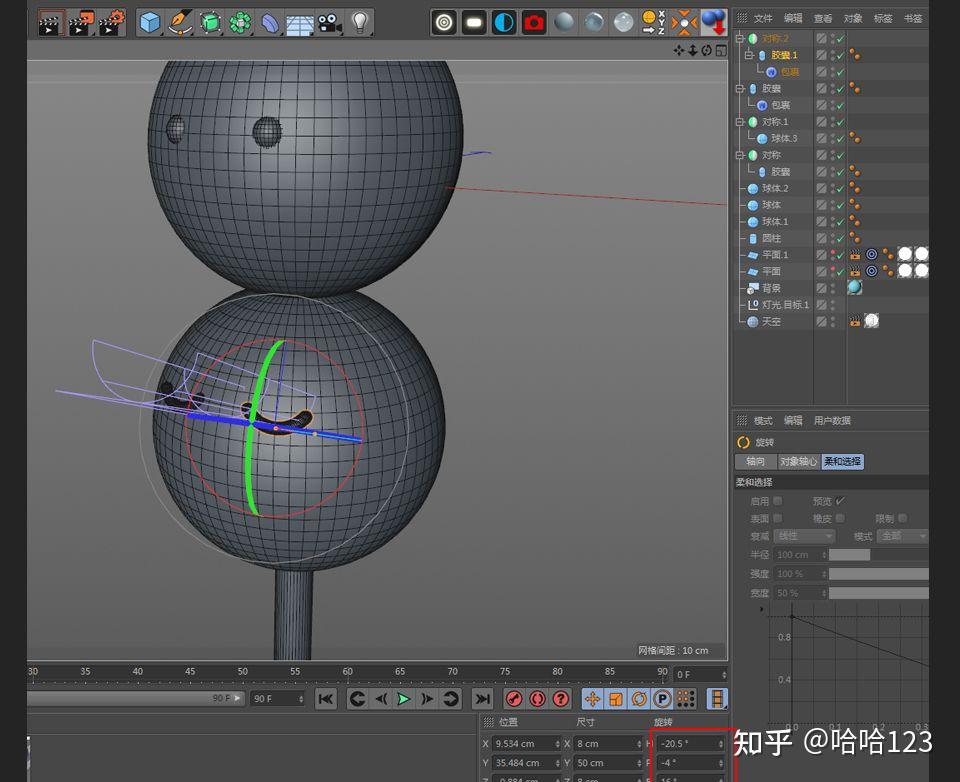Click the Light bulb icon
The height and width of the screenshot is (782, 960).
[x=360, y=22]
